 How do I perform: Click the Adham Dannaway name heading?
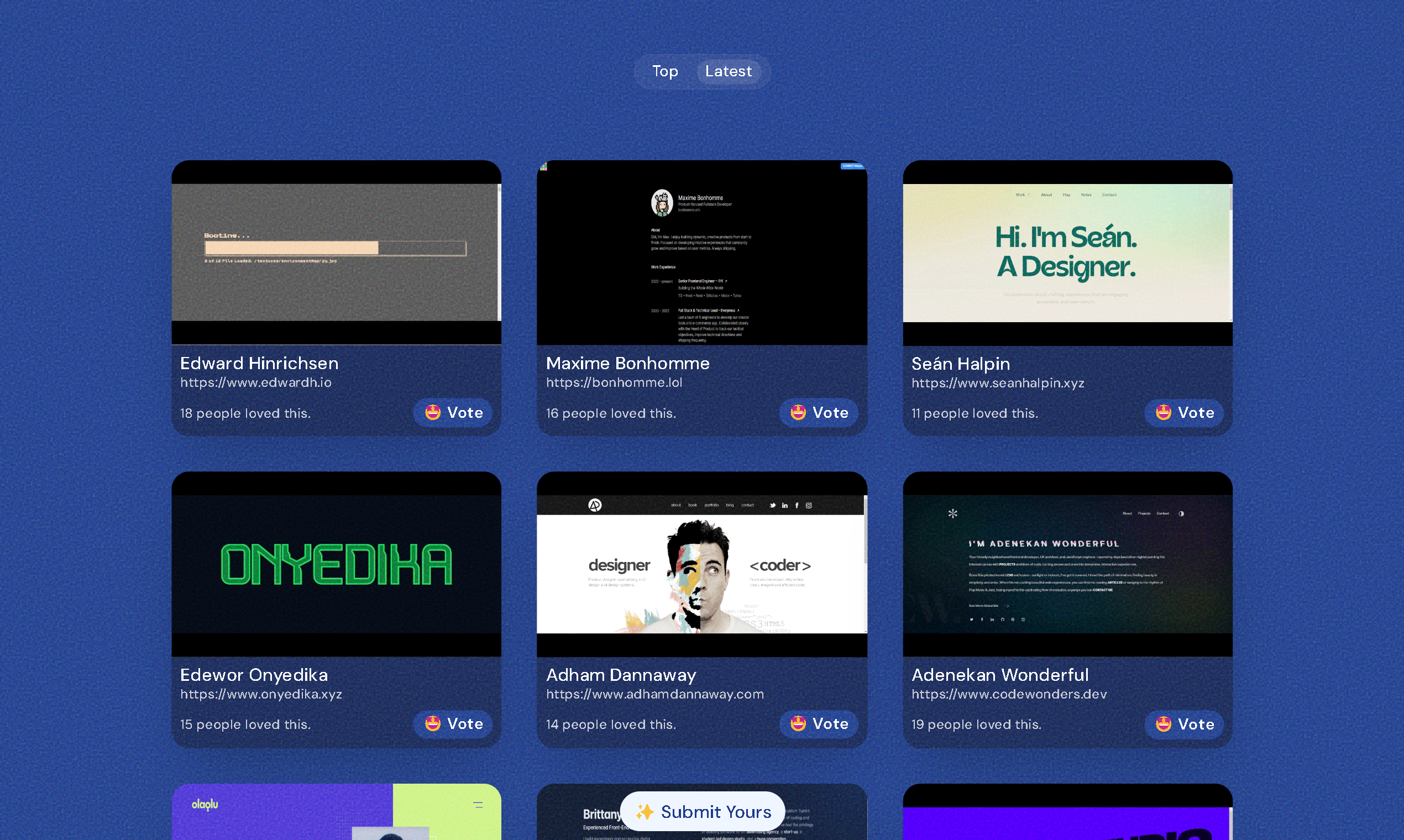(621, 675)
